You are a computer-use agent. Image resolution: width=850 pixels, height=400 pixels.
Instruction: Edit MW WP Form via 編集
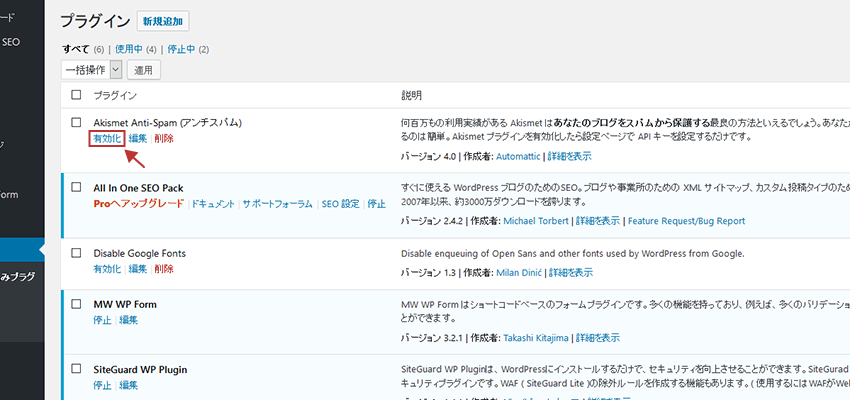128,320
